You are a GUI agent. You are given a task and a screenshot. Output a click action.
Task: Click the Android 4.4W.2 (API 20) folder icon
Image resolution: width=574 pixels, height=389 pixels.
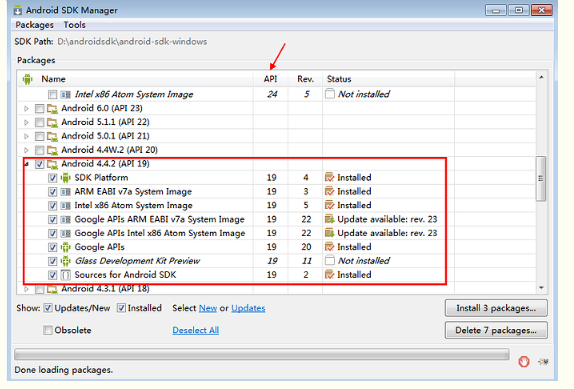click(52, 150)
